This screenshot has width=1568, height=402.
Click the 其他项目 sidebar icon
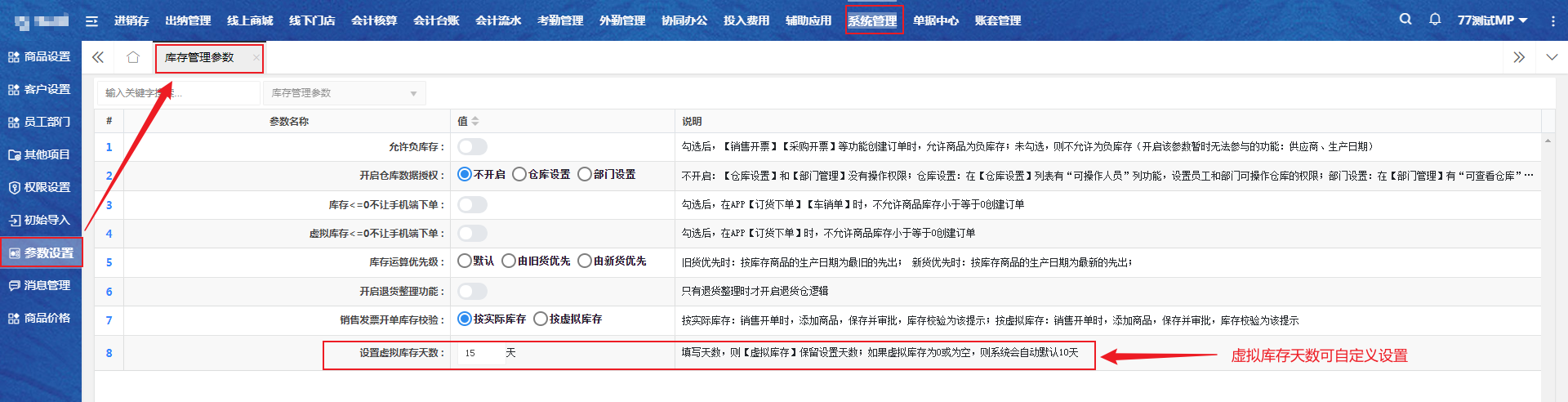point(14,155)
